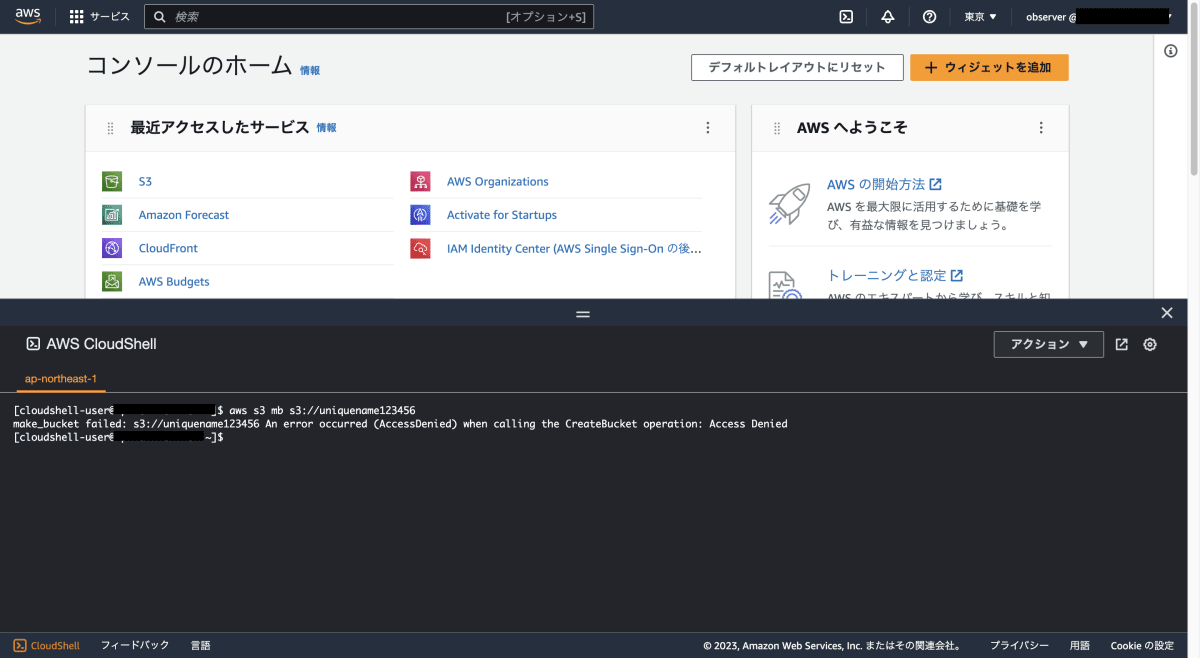Open the S3 service link
Viewport: 1200px width, 658px height.
[145, 182]
